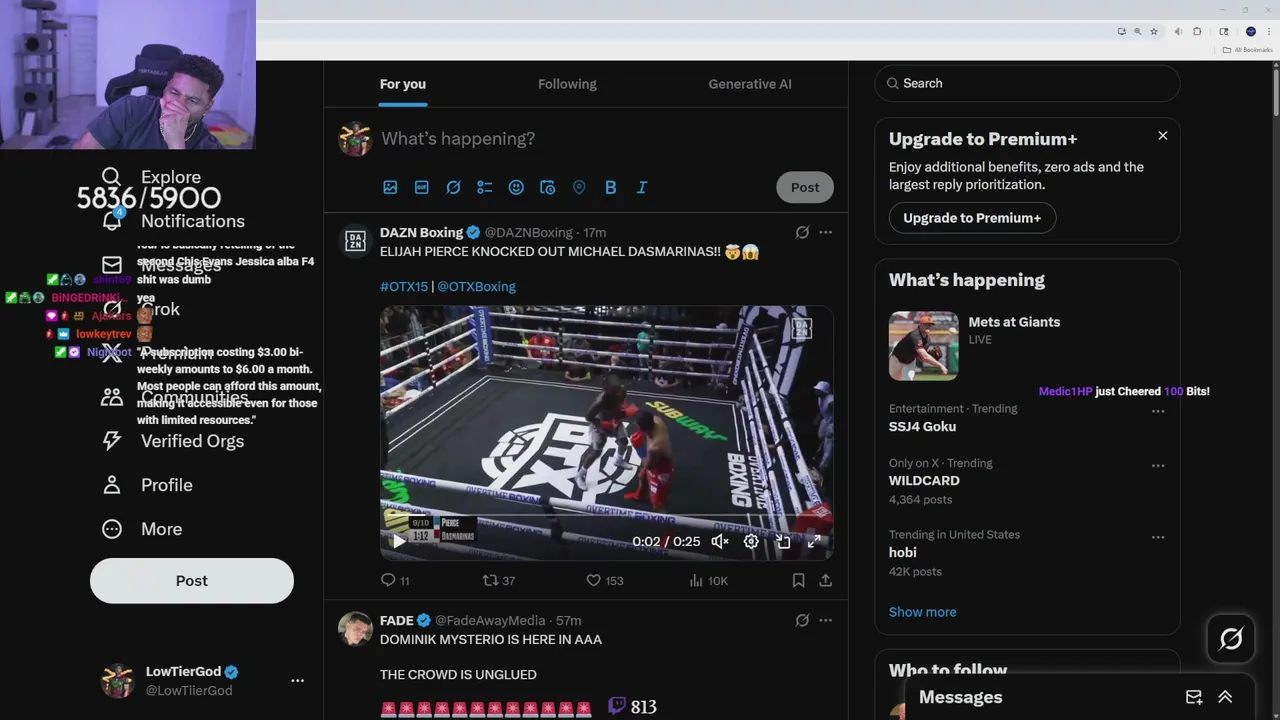Open Mets at Giants live thumbnail
Screen dimensions: 1280x720
[x=923, y=346]
